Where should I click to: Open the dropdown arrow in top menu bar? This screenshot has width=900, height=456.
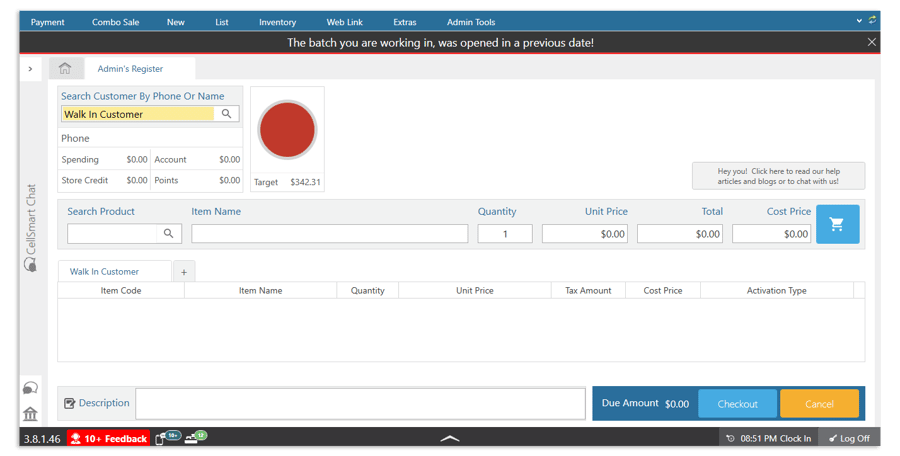(859, 21)
